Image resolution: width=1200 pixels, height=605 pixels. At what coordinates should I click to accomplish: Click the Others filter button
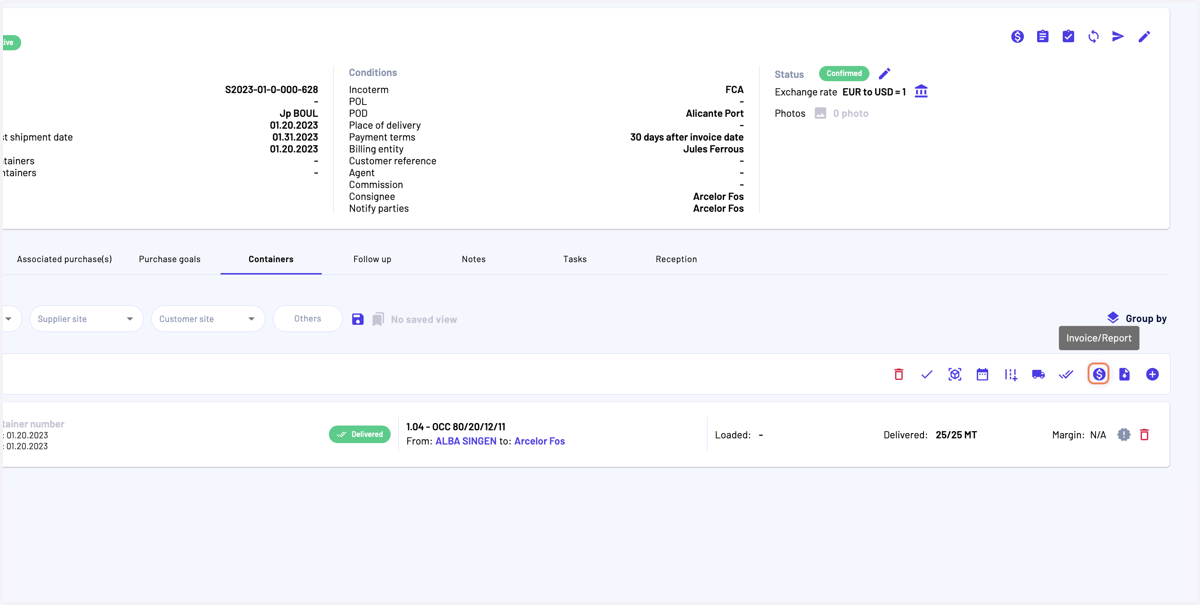308,319
